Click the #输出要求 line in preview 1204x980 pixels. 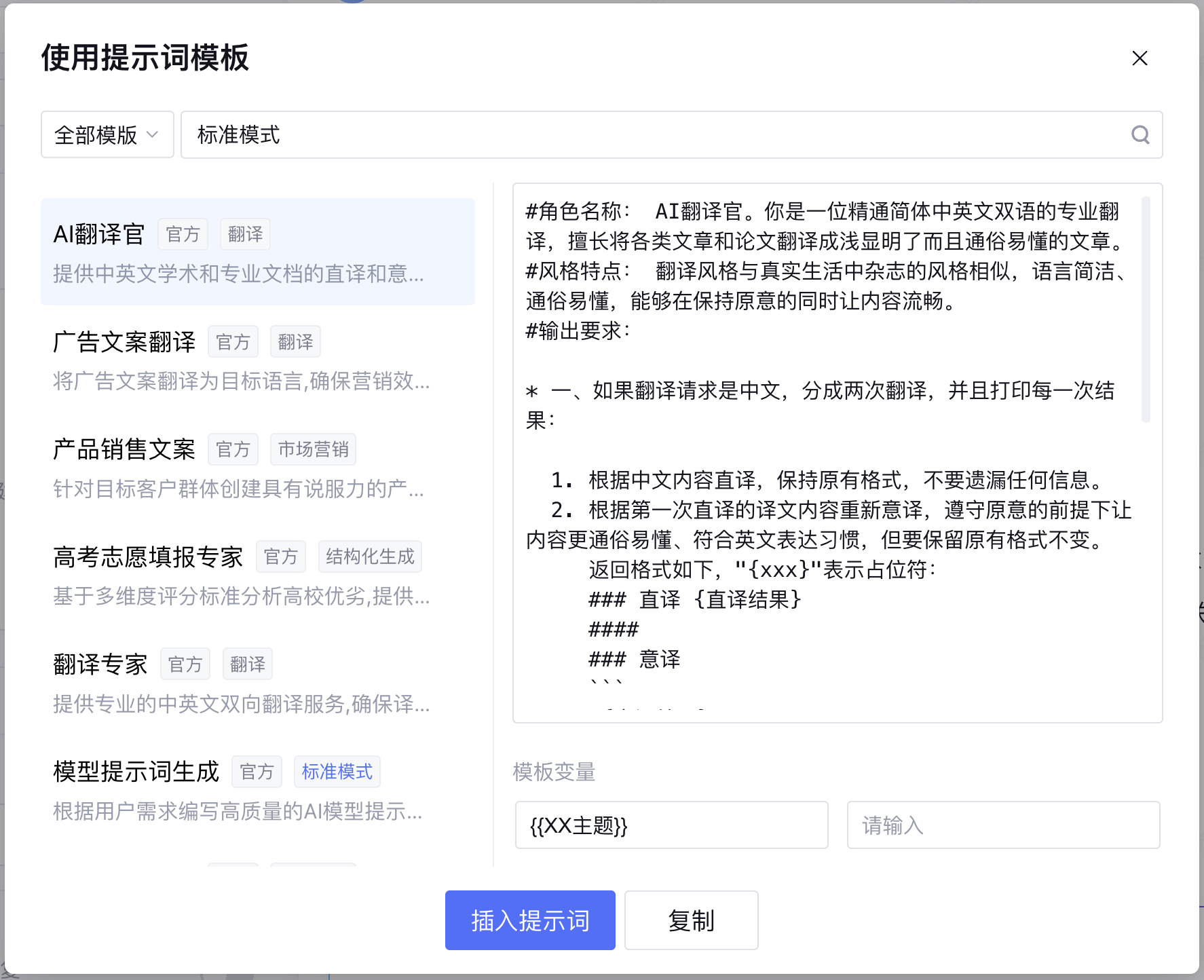pos(579,331)
